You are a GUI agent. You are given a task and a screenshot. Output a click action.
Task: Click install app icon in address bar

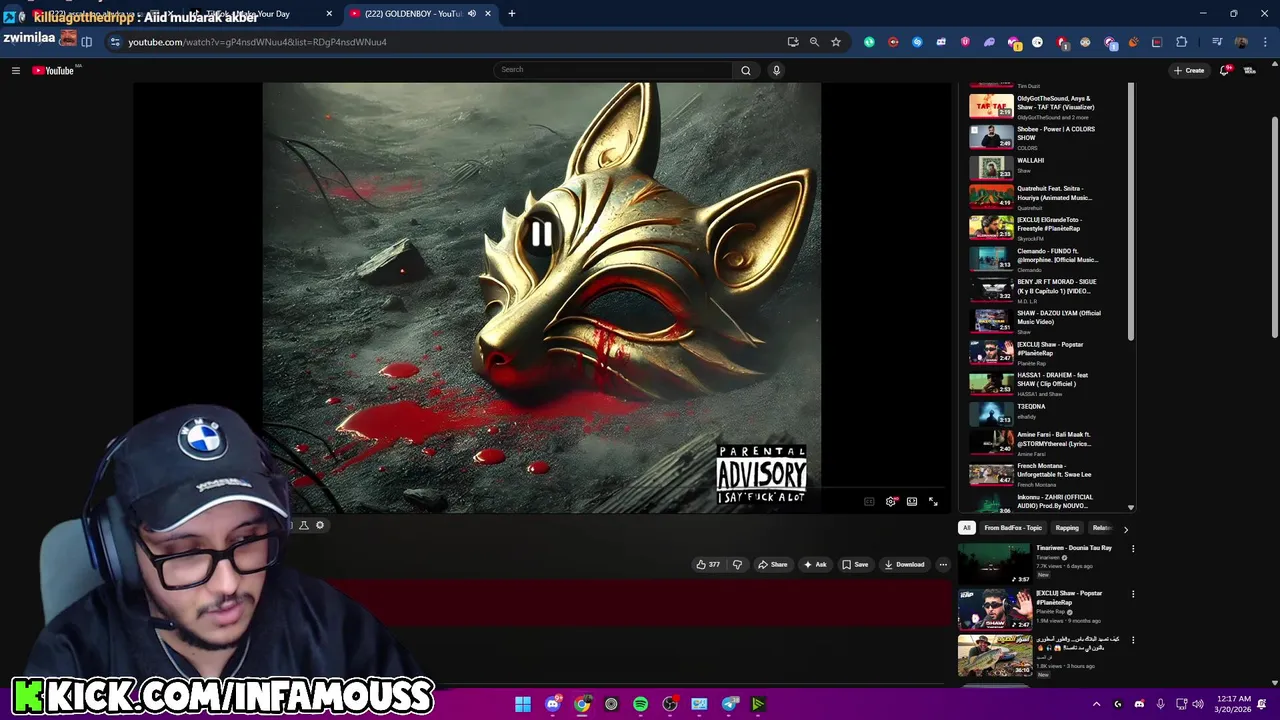click(x=793, y=42)
